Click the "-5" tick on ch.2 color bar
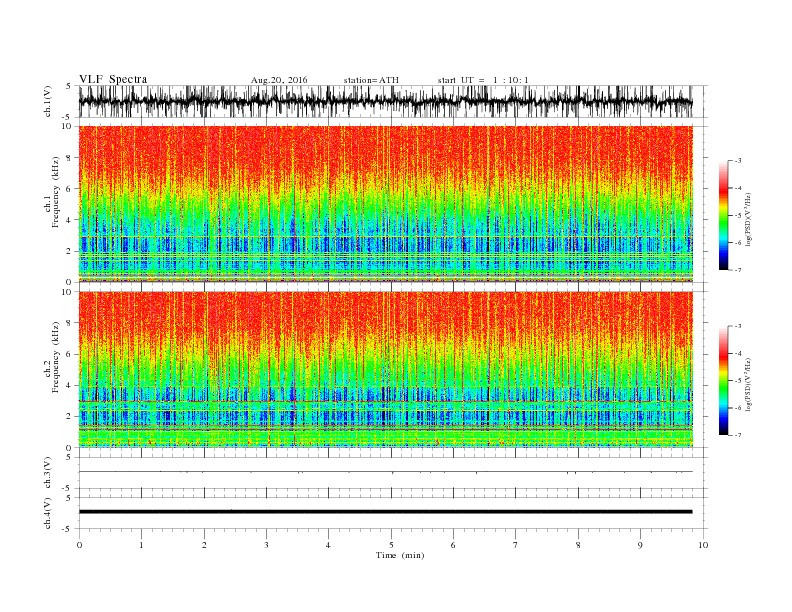Image resolution: width=792 pixels, height=612 pixels. [738, 381]
